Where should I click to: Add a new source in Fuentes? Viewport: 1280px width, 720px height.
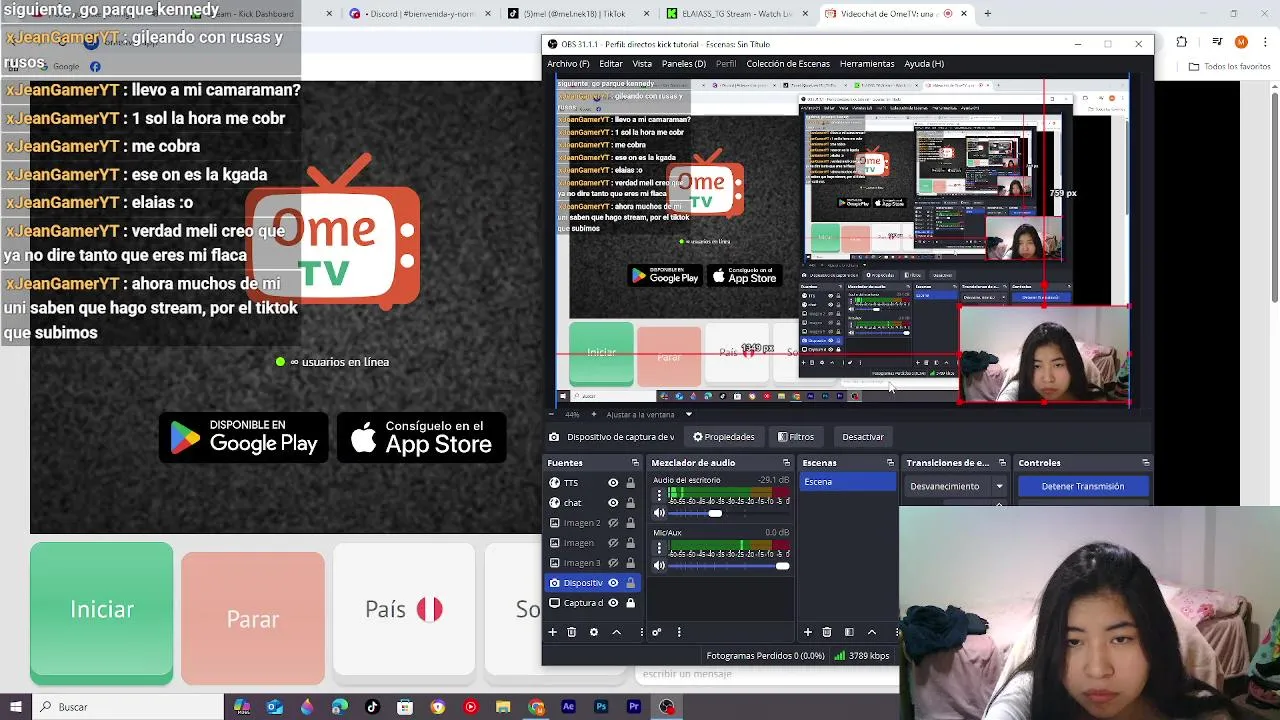552,632
